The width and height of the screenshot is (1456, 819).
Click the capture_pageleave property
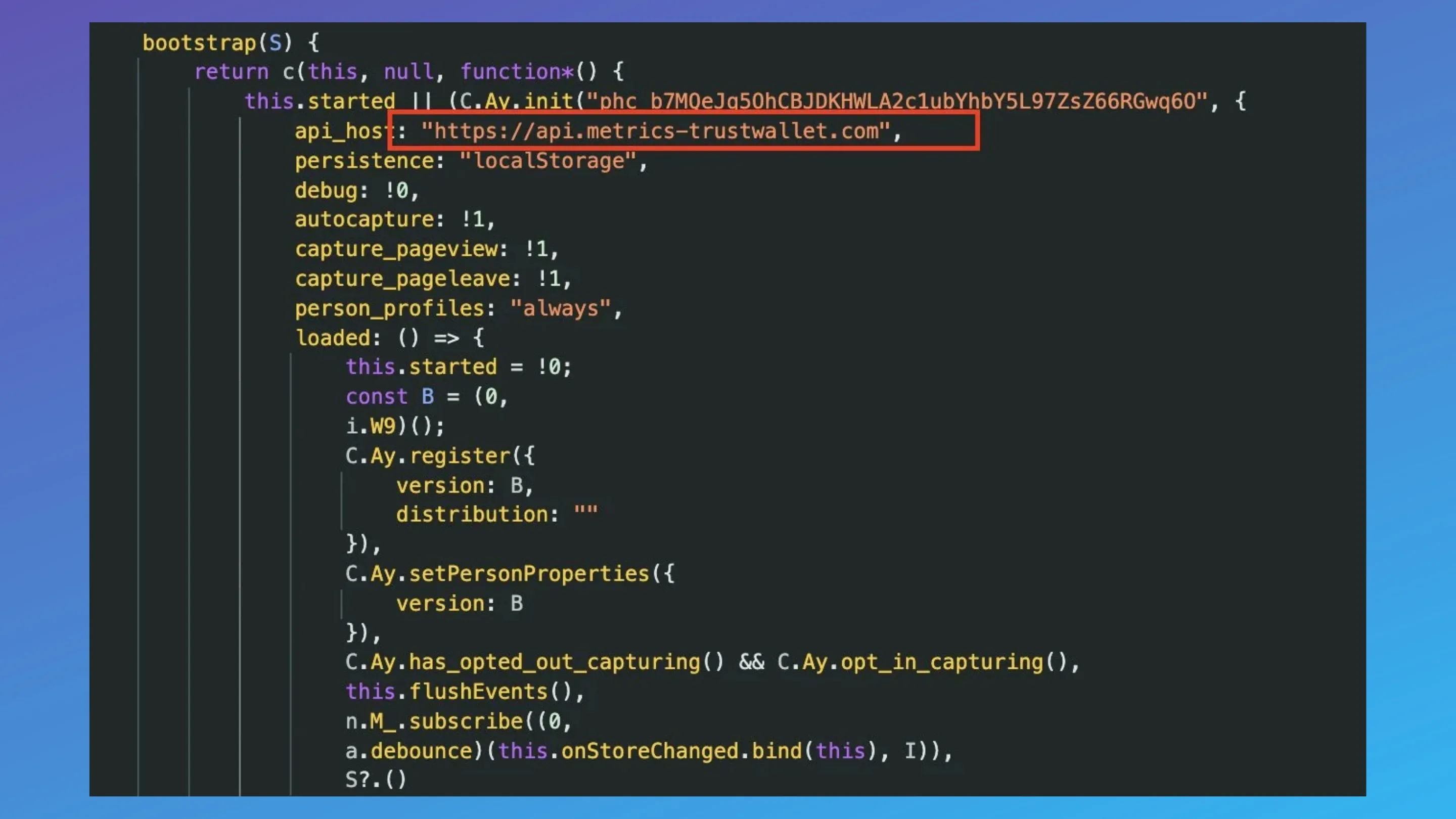(x=402, y=279)
